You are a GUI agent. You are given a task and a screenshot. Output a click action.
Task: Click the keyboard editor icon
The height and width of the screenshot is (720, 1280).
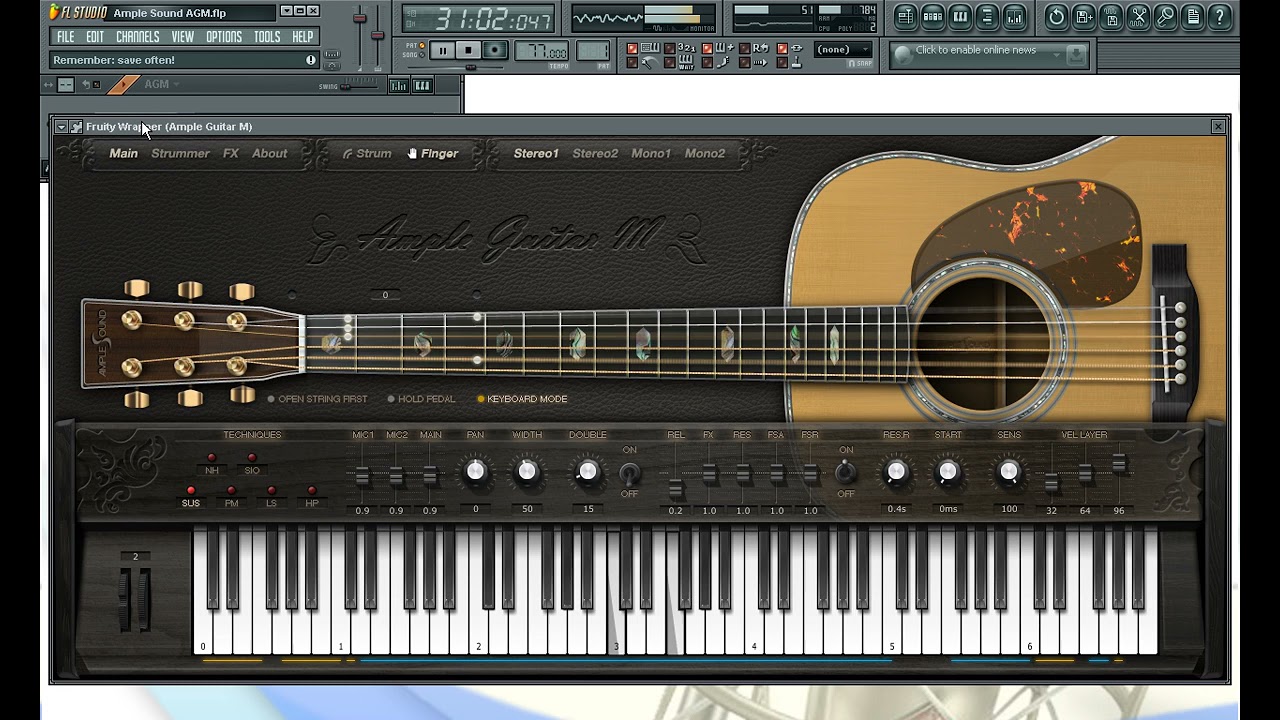tap(422, 86)
